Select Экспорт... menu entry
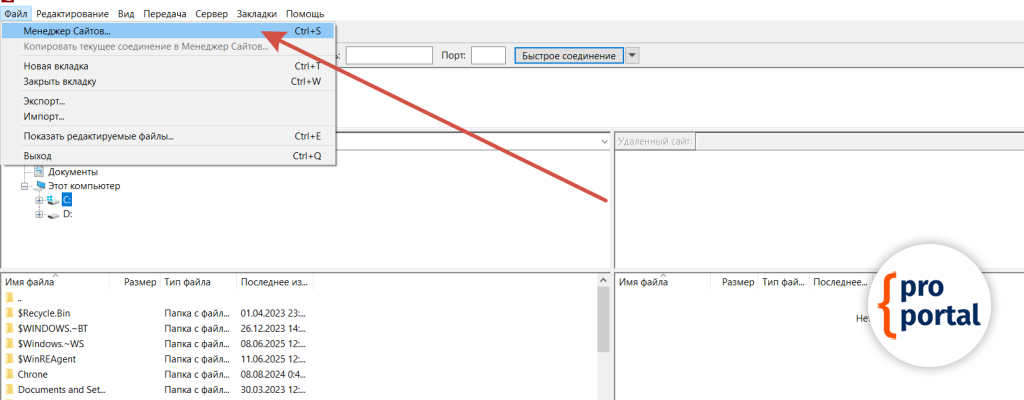 click(44, 101)
